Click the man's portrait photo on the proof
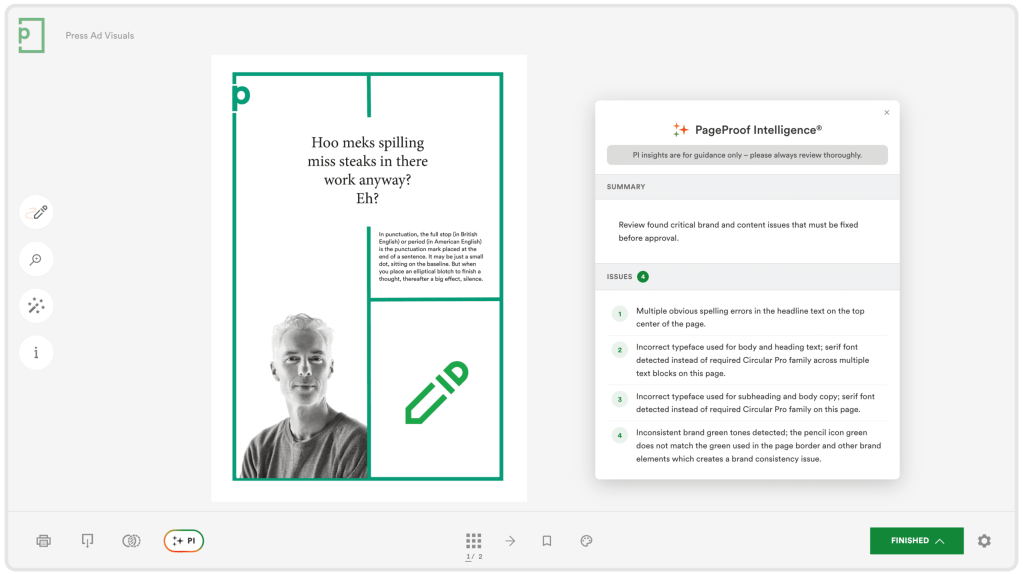Viewport: 1023px width, 574px height. coord(303,396)
